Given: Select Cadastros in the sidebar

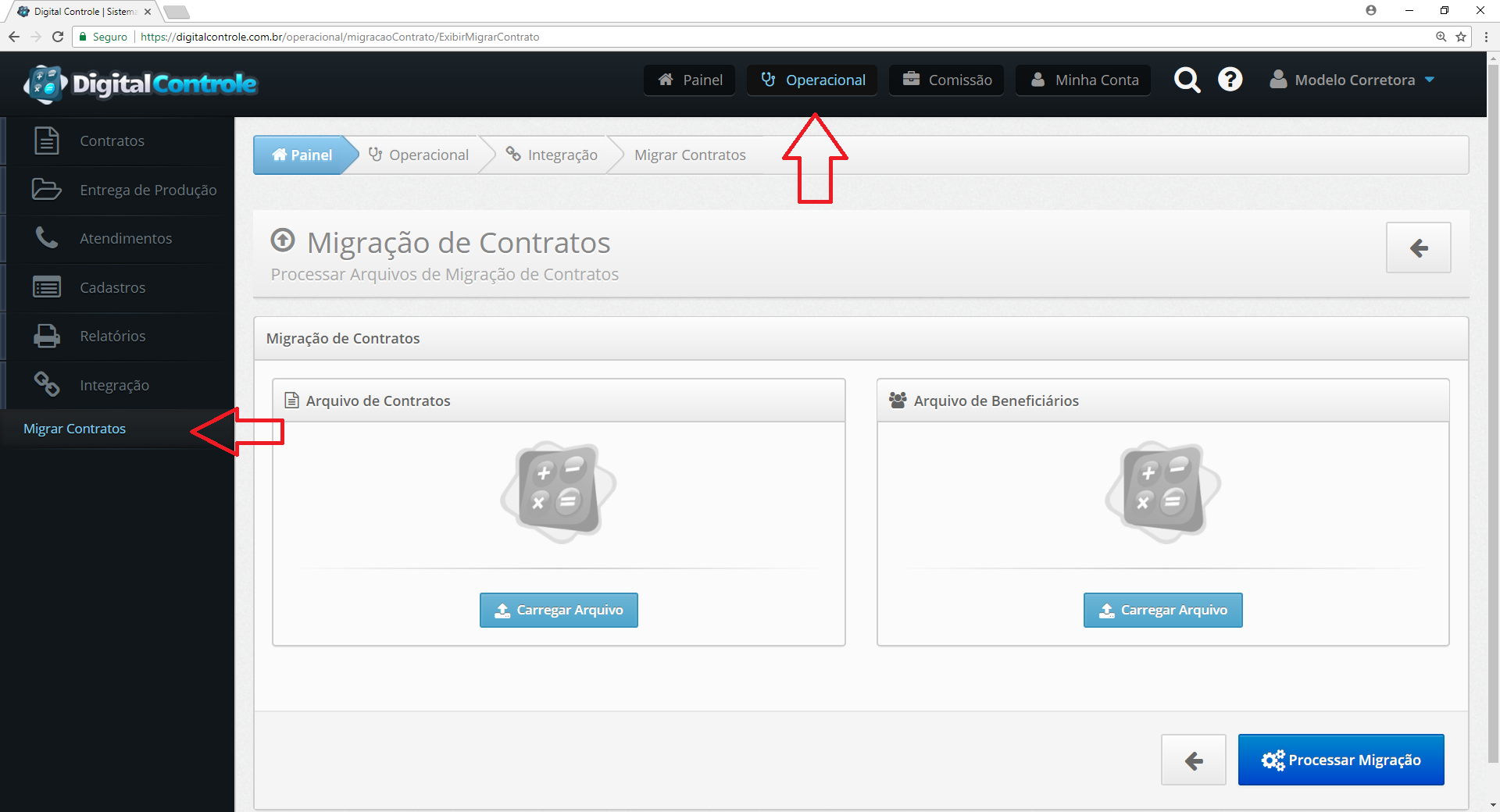Looking at the screenshot, I should click(117, 288).
